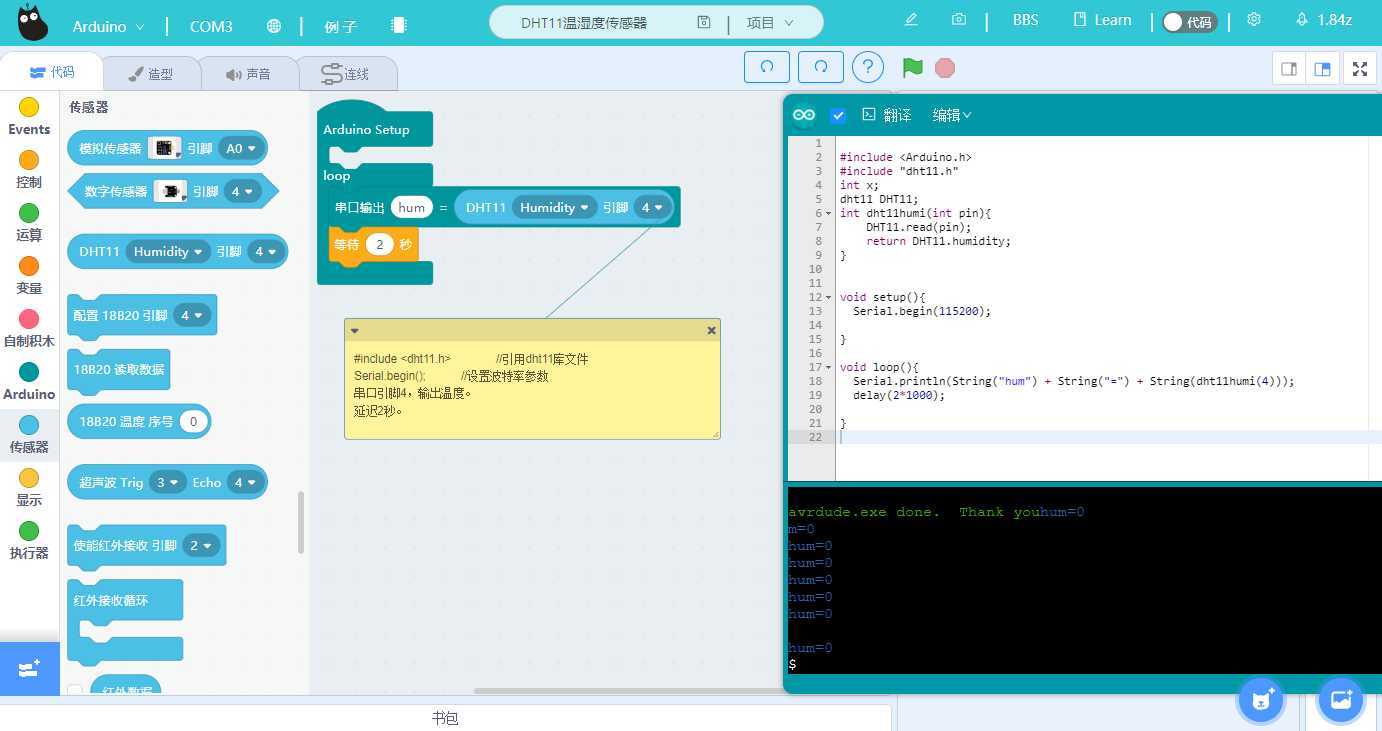Open Trig 3 dropdown on 超声波 block
Viewport: 1382px width, 731px height.
coord(167,482)
